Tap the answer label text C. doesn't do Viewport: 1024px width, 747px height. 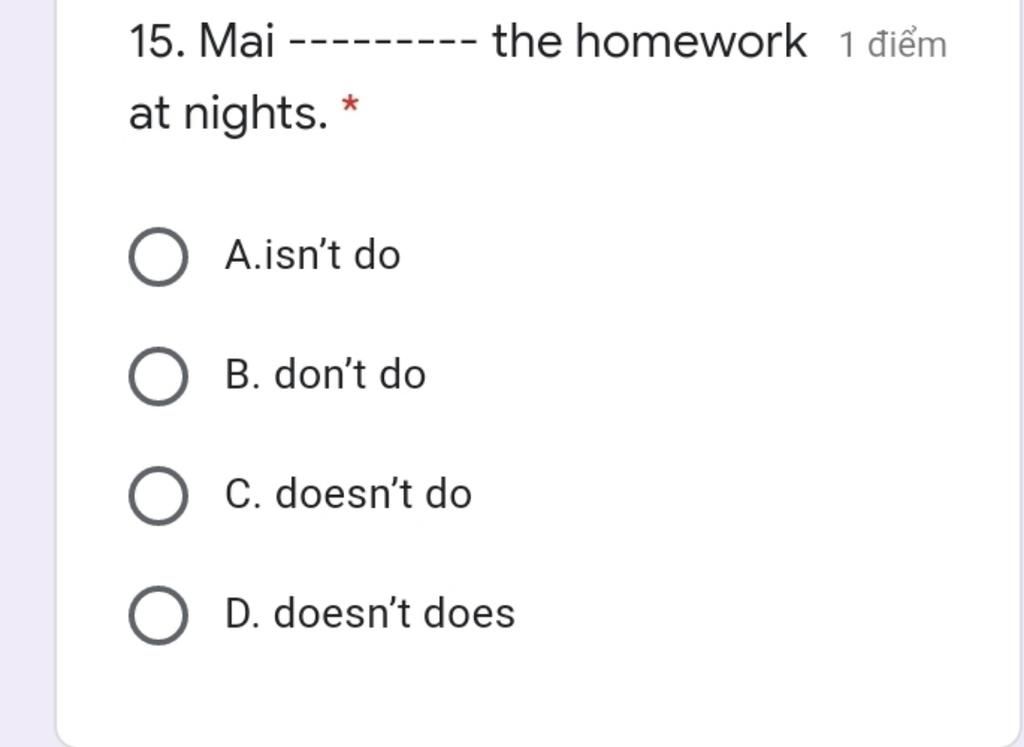348,494
